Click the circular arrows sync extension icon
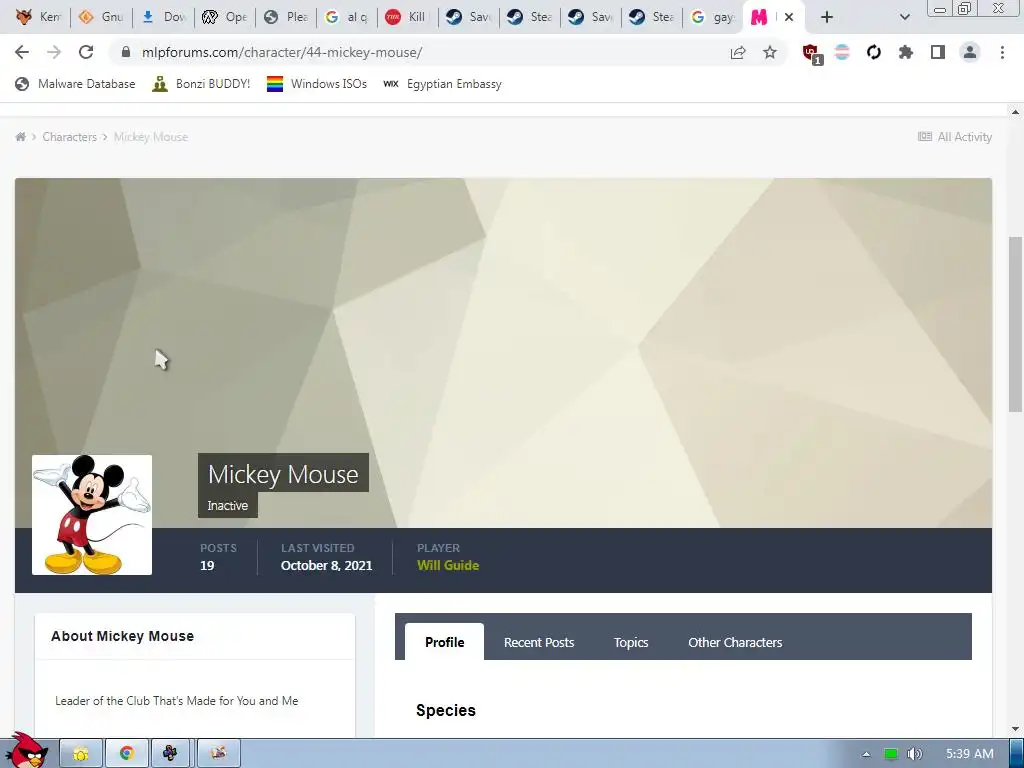1024x768 pixels. [874, 52]
